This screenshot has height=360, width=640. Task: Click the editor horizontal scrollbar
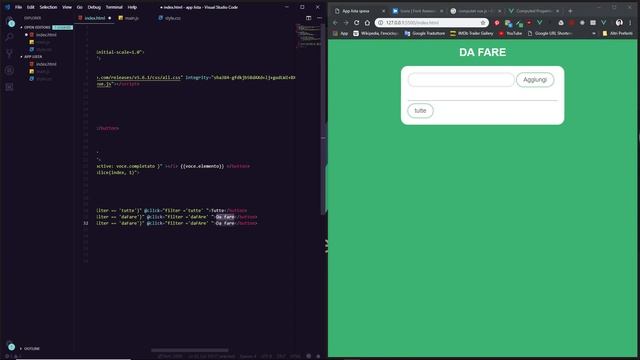coord(189,350)
